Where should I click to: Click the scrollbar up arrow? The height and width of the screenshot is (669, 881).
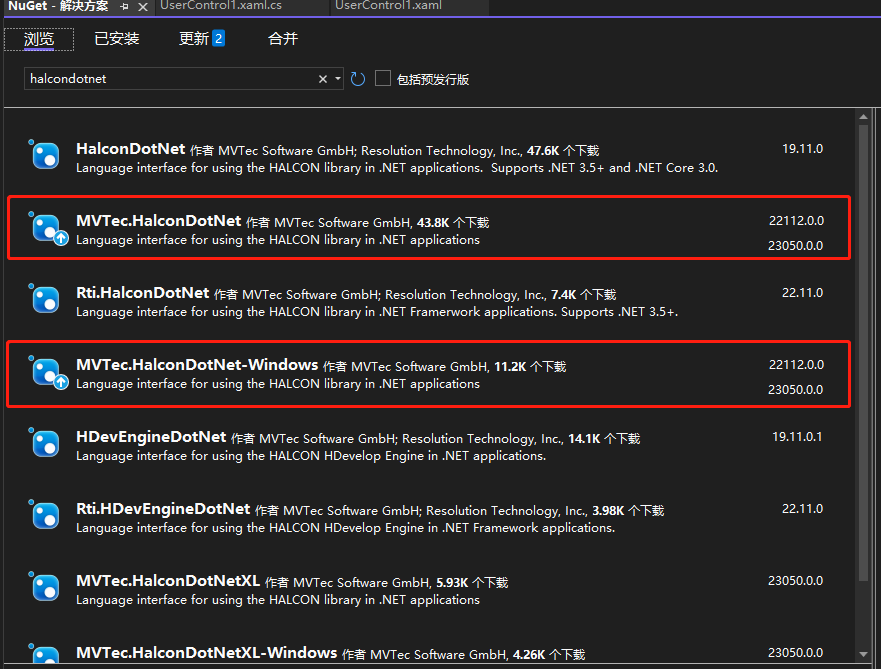click(x=864, y=117)
